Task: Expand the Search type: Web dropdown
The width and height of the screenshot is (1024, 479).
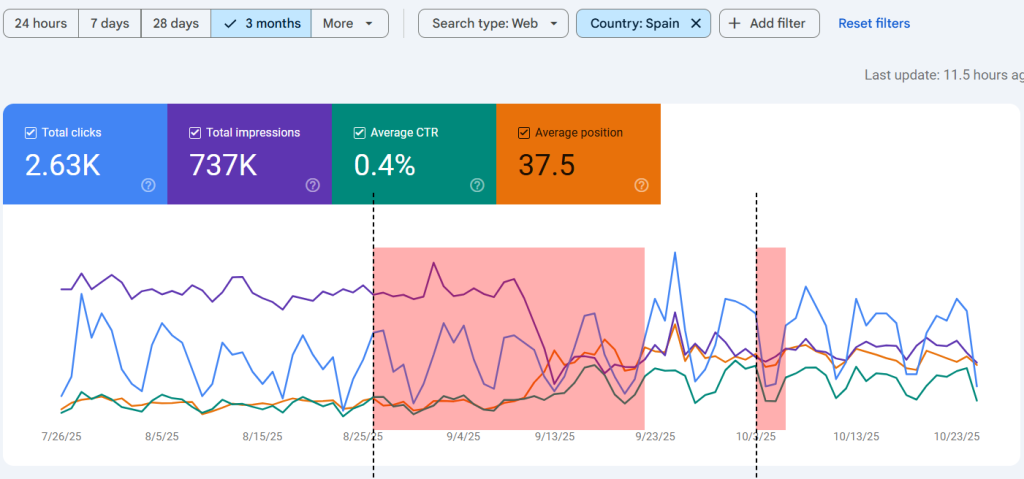Action: [493, 23]
